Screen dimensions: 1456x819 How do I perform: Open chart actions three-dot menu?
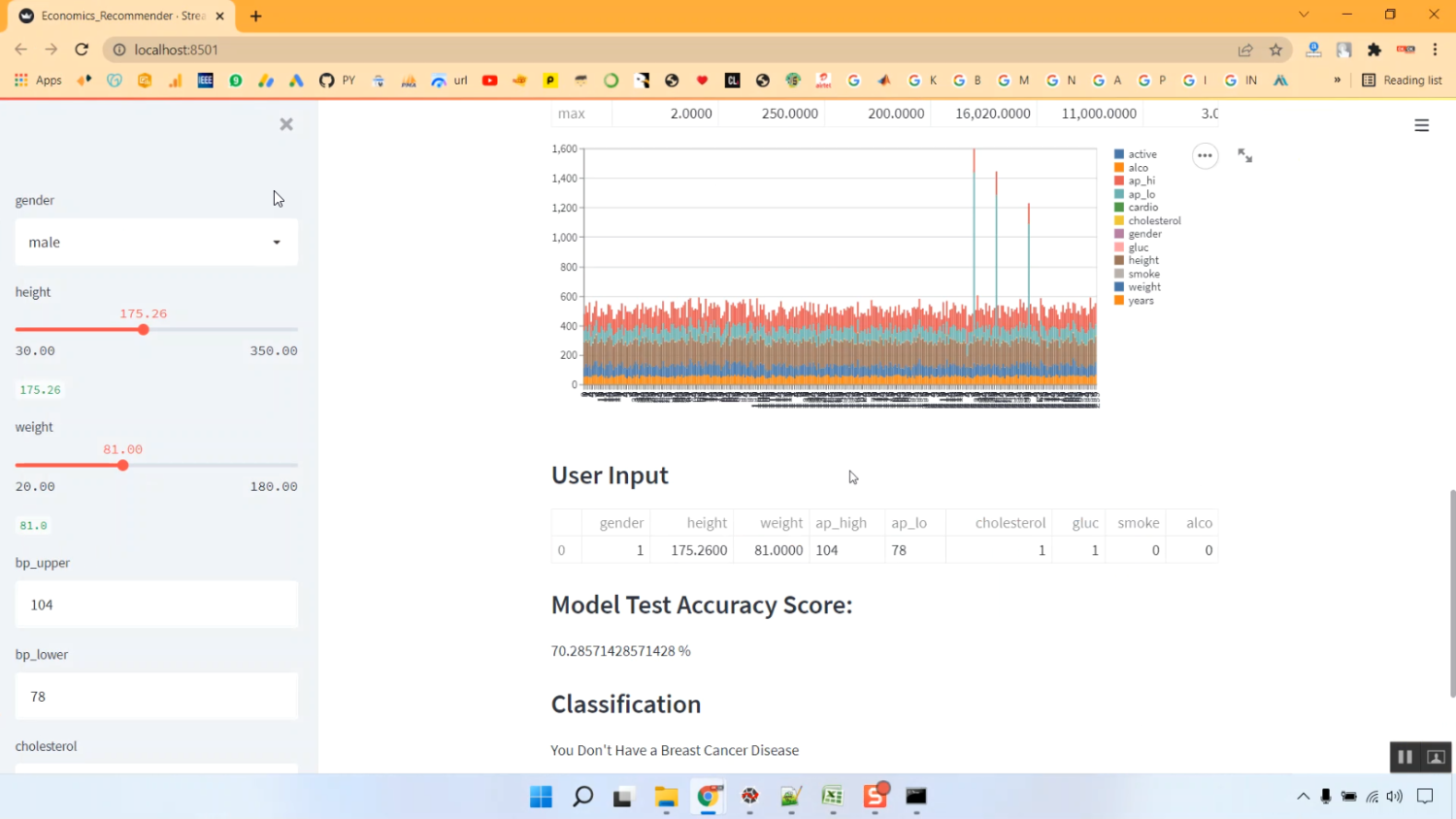[1205, 155]
